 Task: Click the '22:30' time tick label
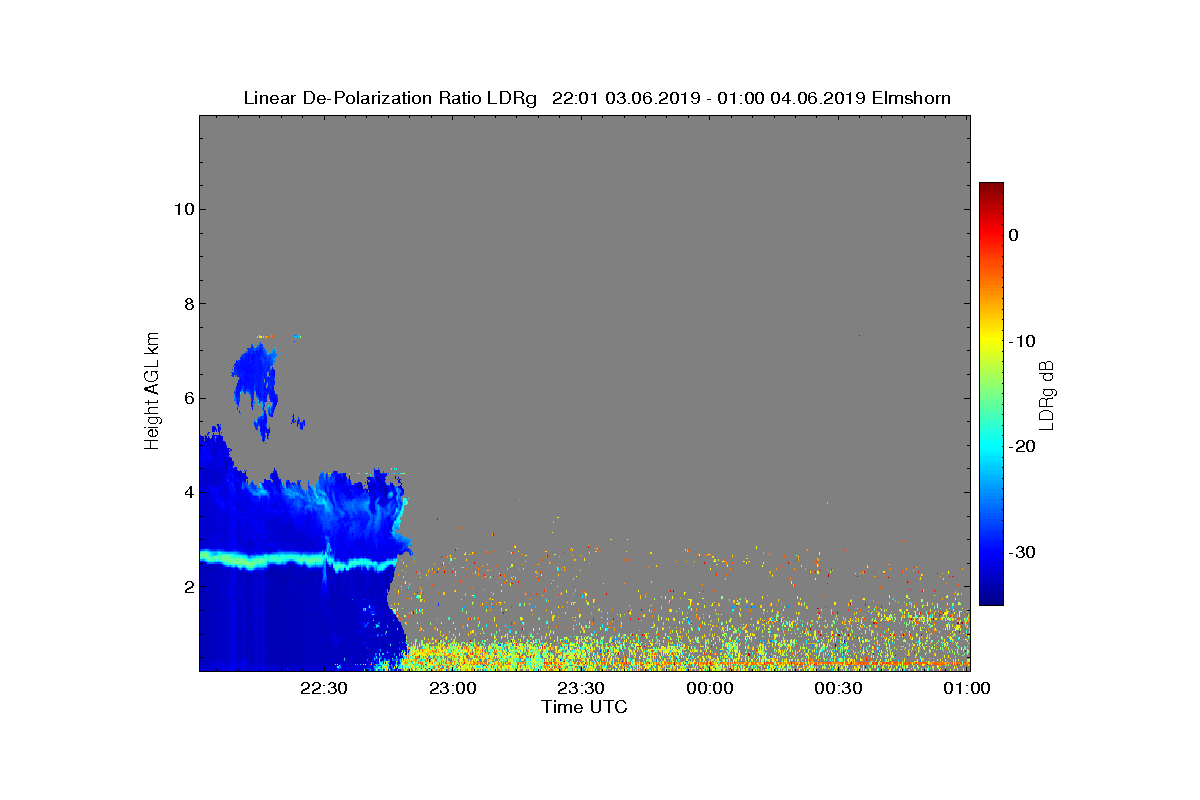324,688
